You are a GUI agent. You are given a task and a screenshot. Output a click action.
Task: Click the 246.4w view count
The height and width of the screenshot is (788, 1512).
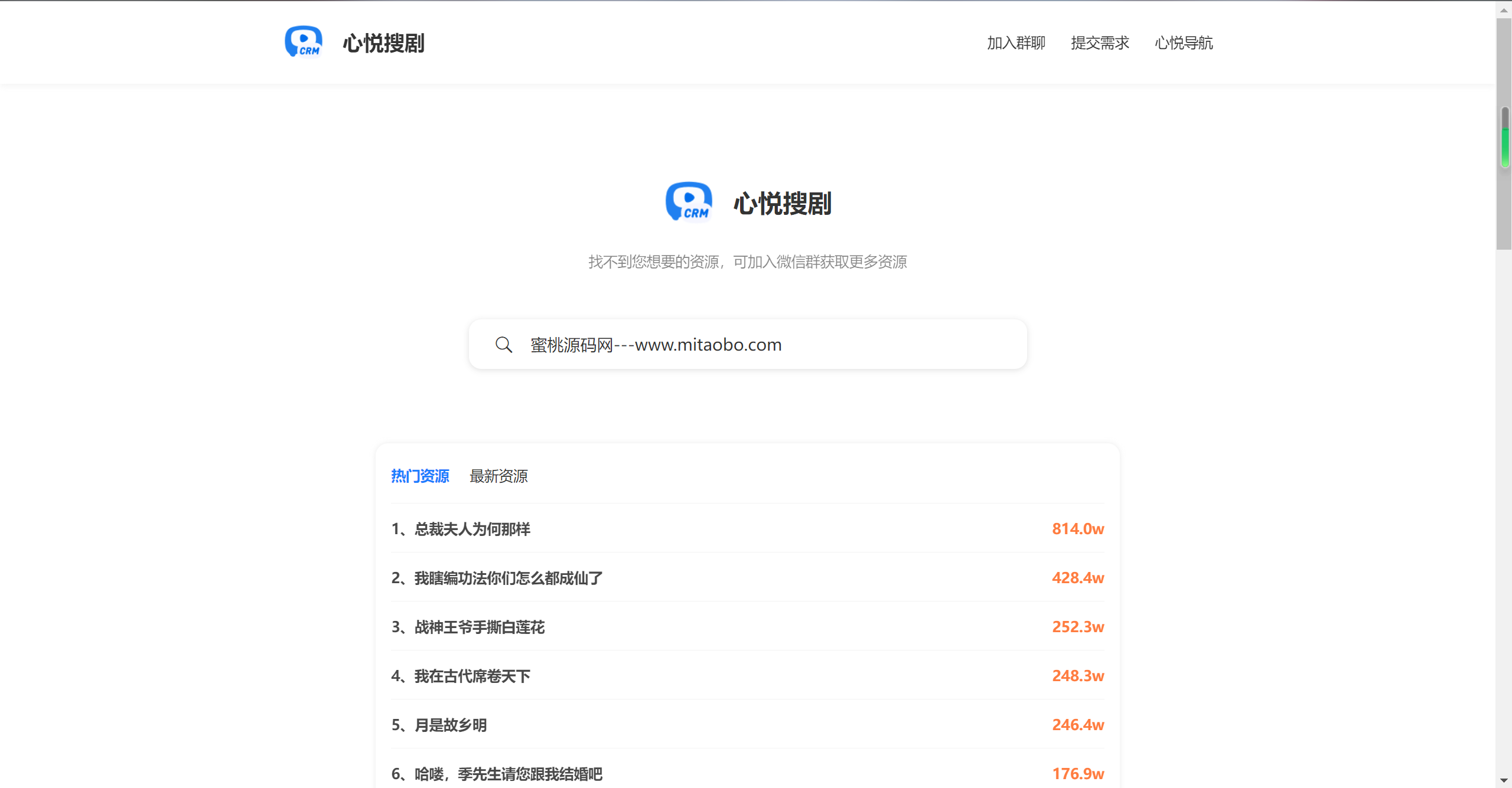(x=1078, y=725)
